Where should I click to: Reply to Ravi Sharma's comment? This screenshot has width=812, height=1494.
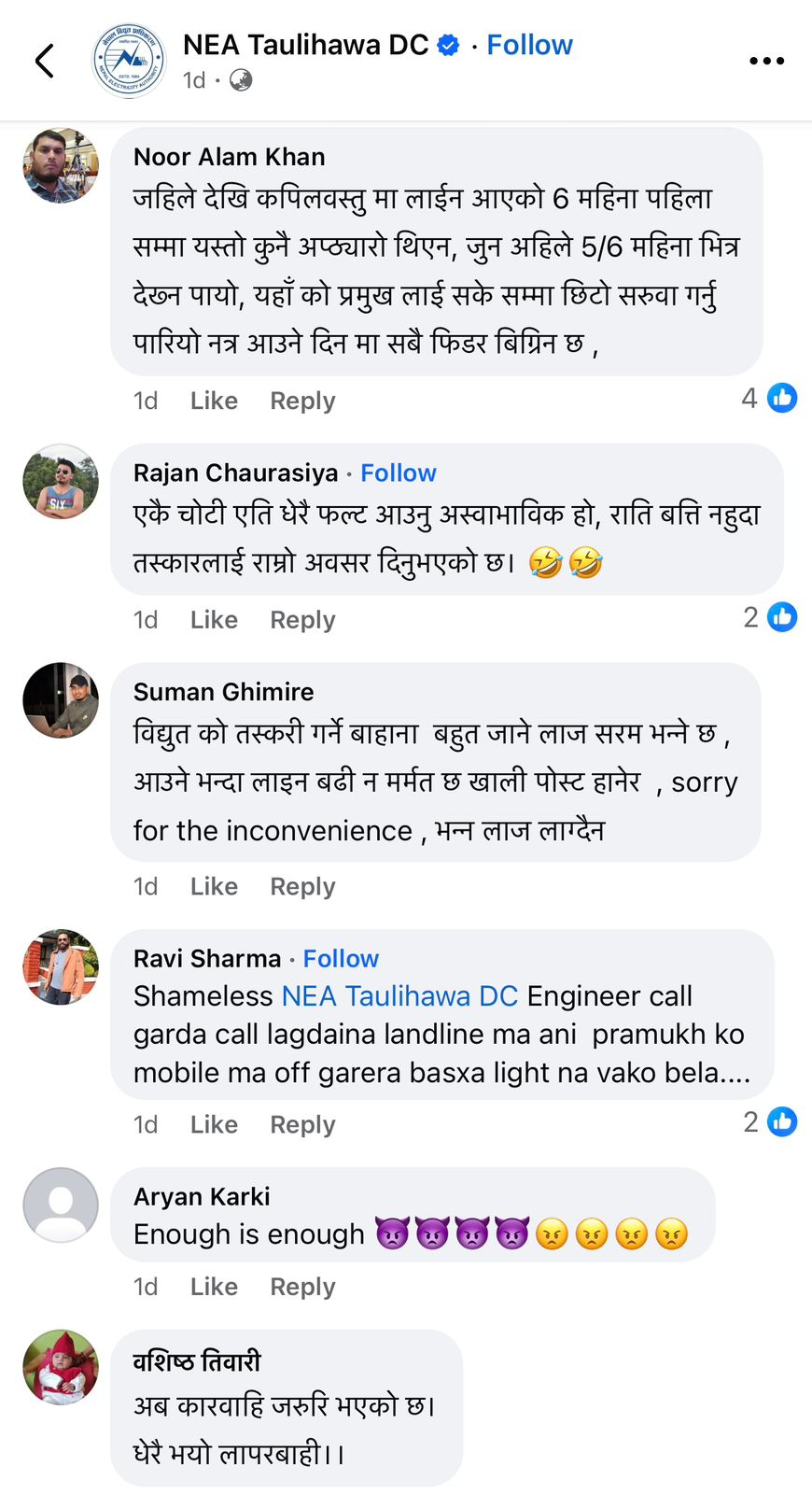click(302, 1124)
